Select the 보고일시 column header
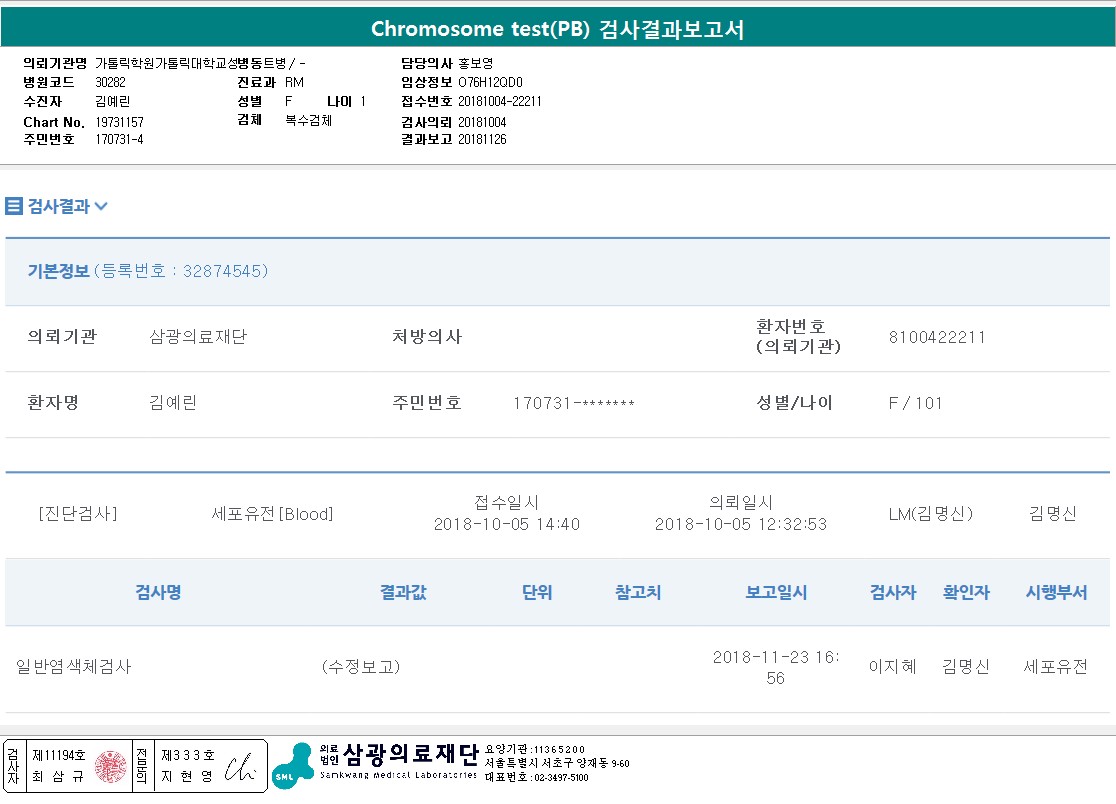The image size is (1116, 804). coord(776,592)
